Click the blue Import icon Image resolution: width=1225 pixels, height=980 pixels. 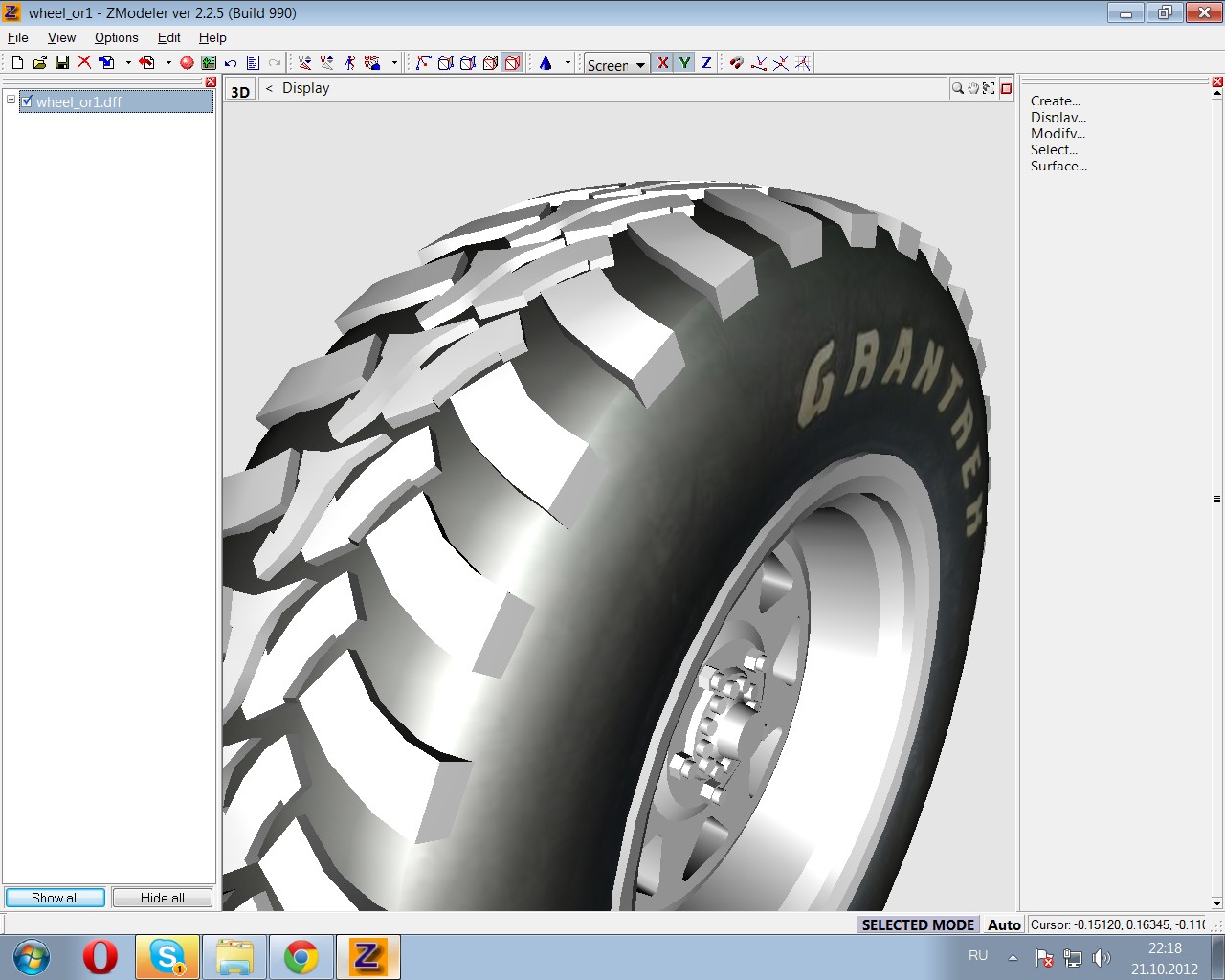click(x=107, y=63)
